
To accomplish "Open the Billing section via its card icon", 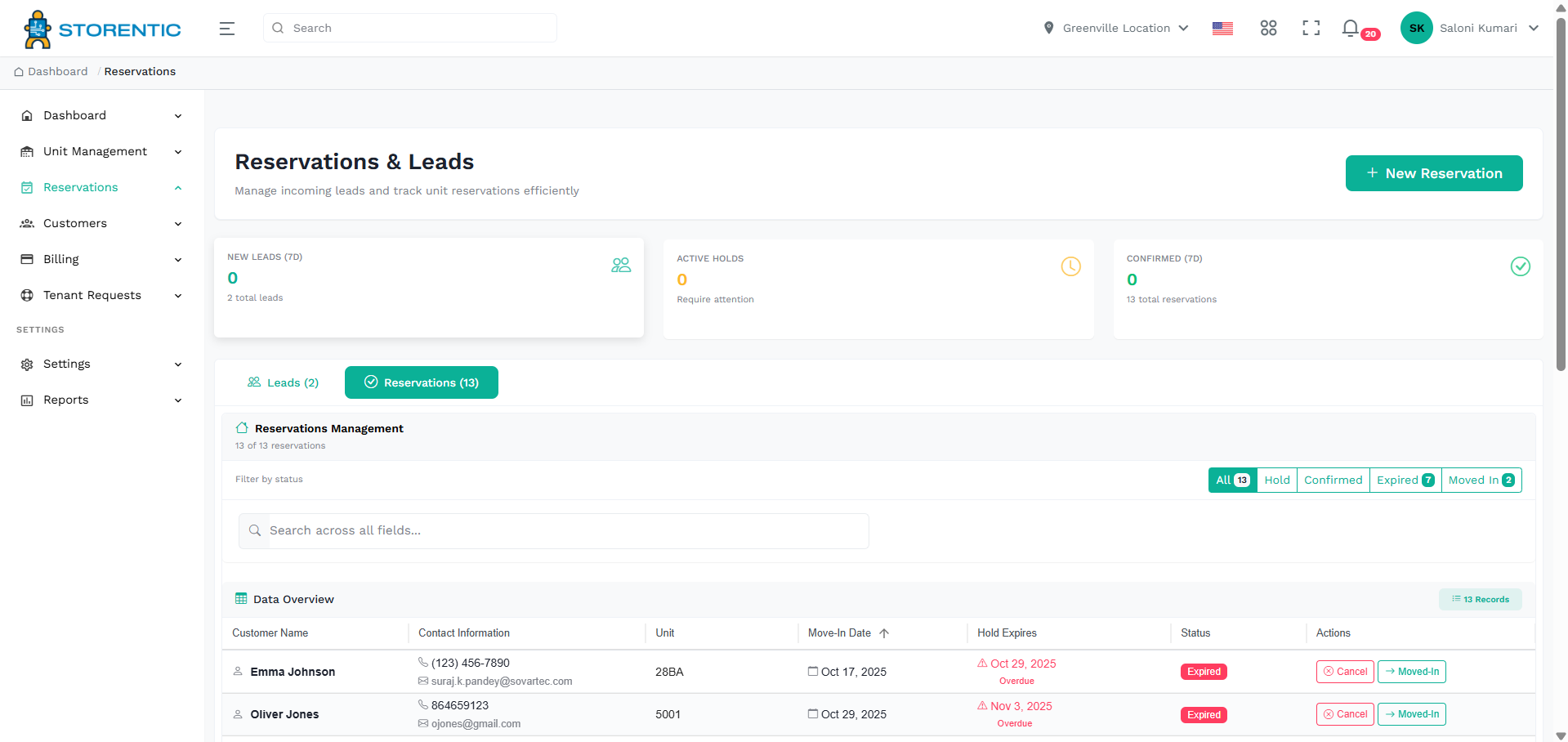I will pos(27,259).
